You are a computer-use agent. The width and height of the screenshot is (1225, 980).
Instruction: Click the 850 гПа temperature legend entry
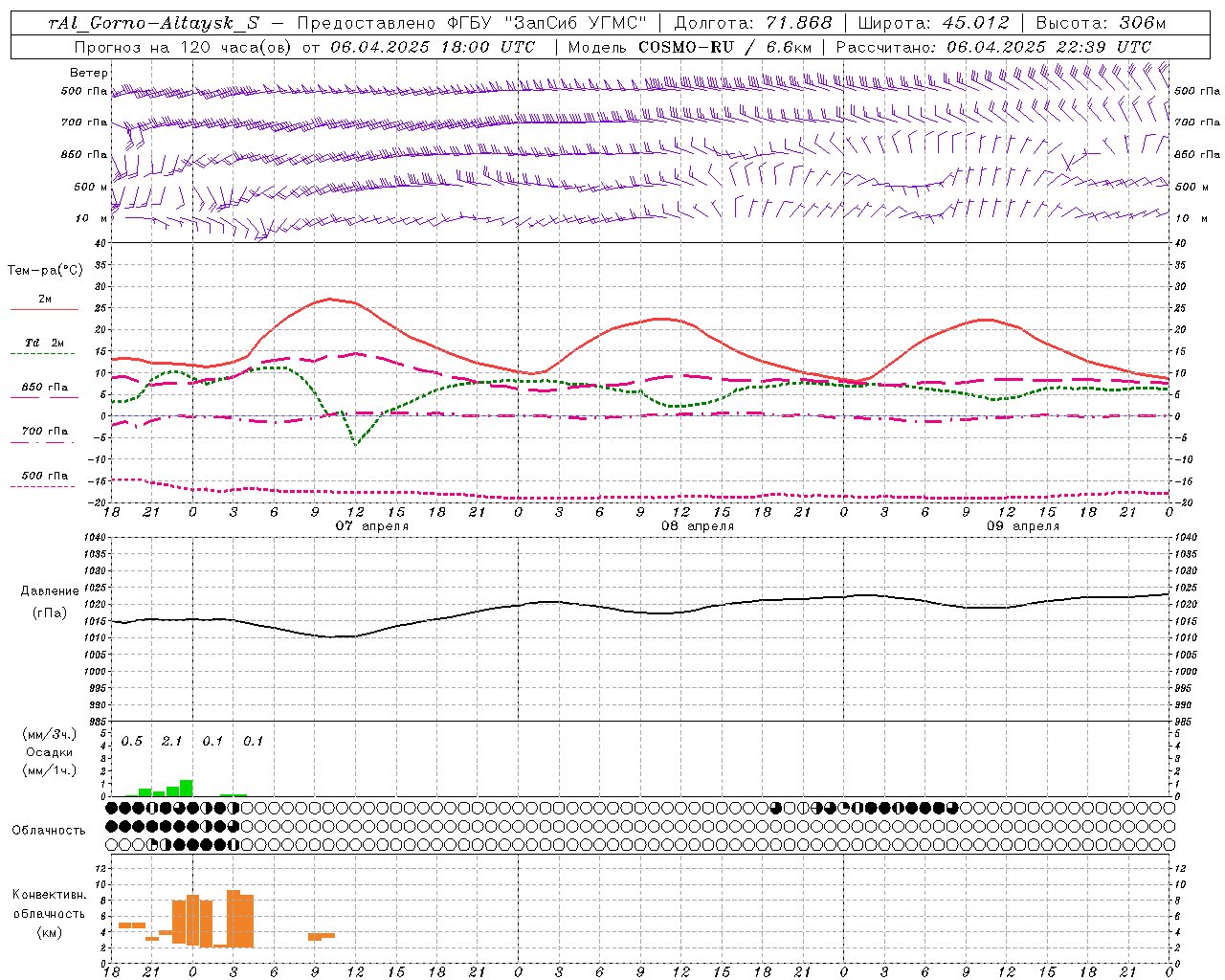point(45,388)
